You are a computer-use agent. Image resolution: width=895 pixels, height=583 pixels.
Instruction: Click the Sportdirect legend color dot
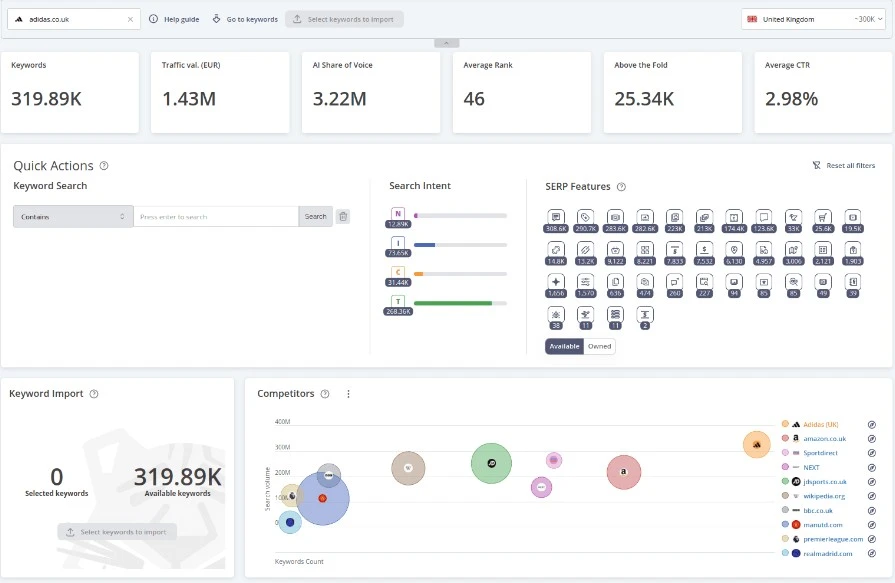785,453
